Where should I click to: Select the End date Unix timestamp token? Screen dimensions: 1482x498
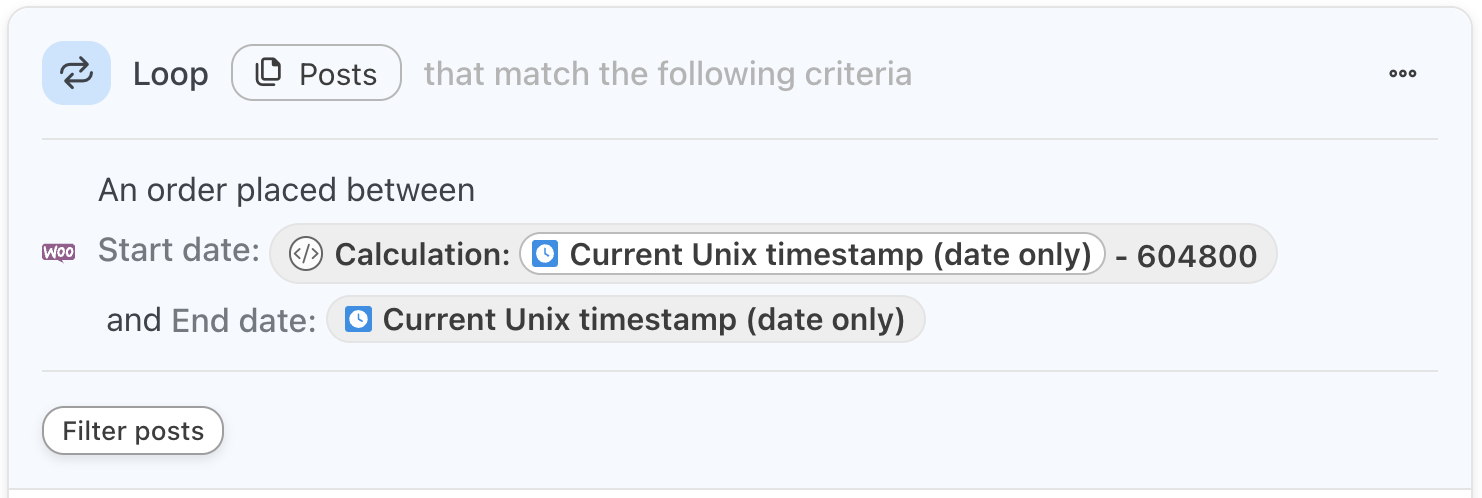[626, 320]
